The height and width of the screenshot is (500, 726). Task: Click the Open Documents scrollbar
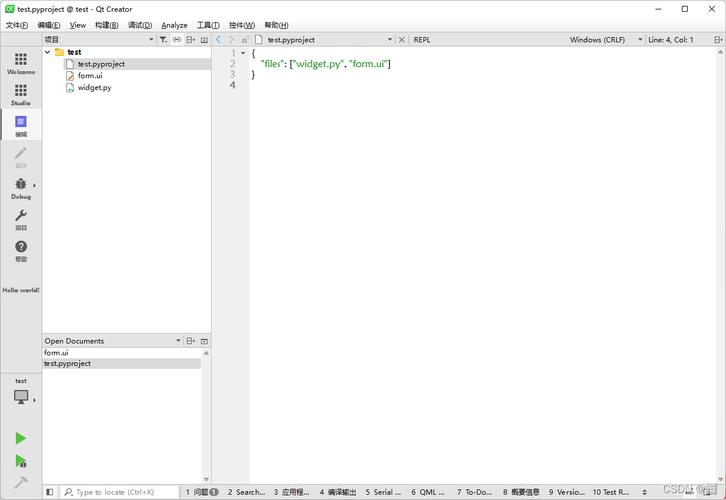pos(207,416)
